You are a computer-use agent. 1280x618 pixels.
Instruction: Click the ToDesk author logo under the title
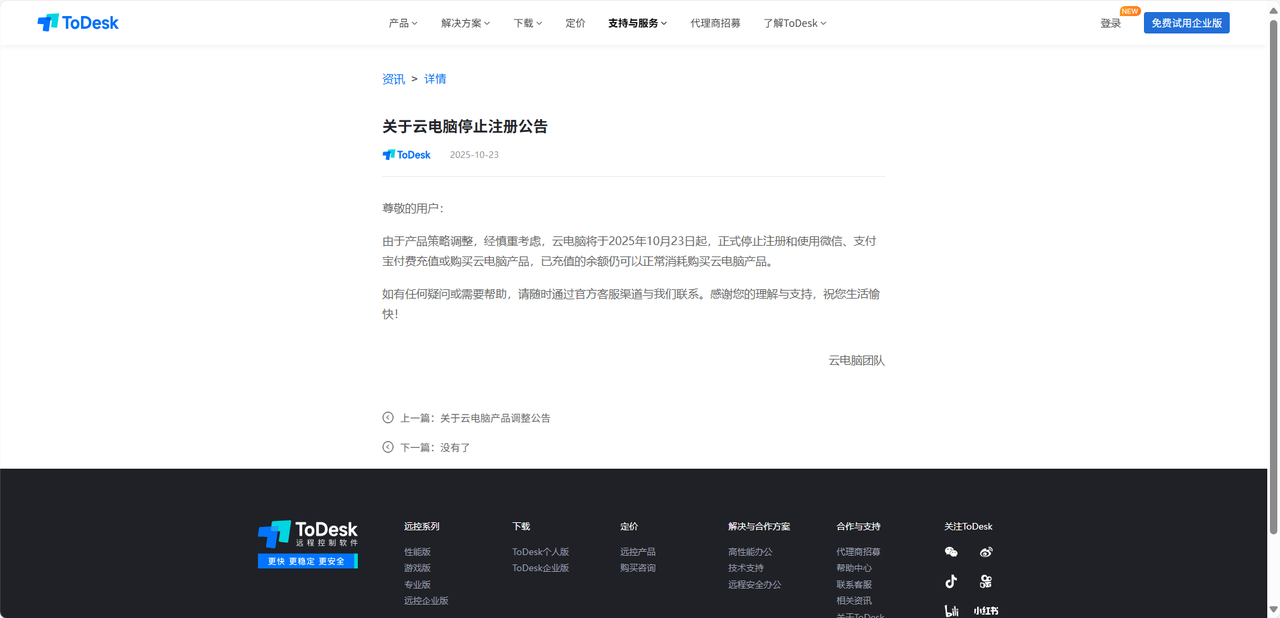[406, 155]
